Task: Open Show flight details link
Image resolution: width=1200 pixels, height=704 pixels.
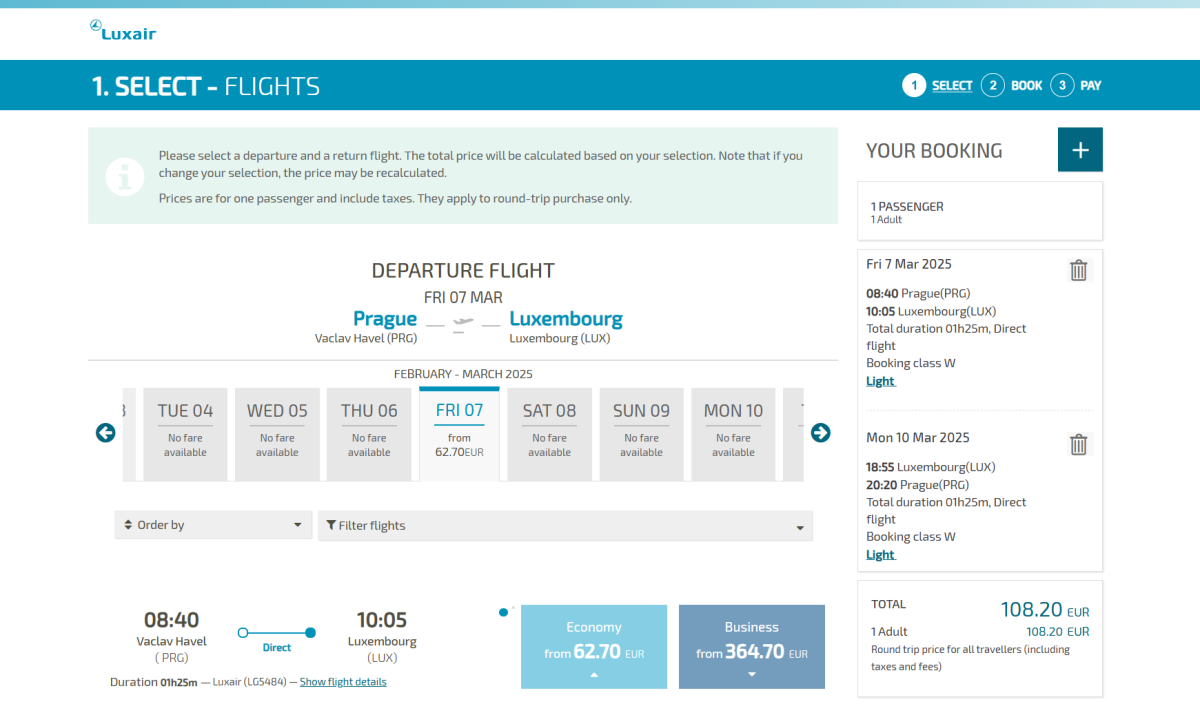Action: [343, 682]
